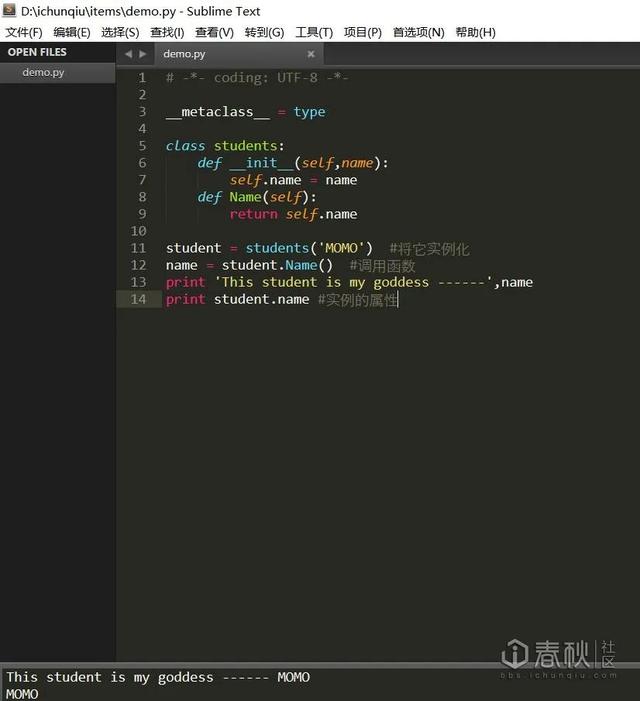
Task: Open the 编辑(E) menu
Action: click(72, 32)
